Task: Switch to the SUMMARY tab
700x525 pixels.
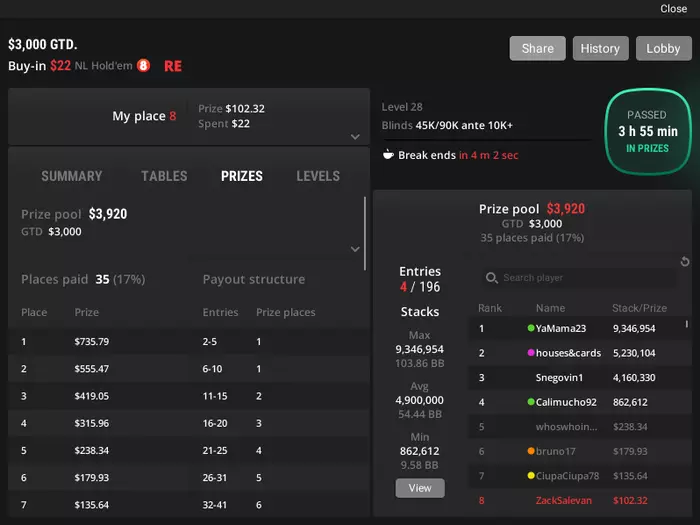Action: 72,176
